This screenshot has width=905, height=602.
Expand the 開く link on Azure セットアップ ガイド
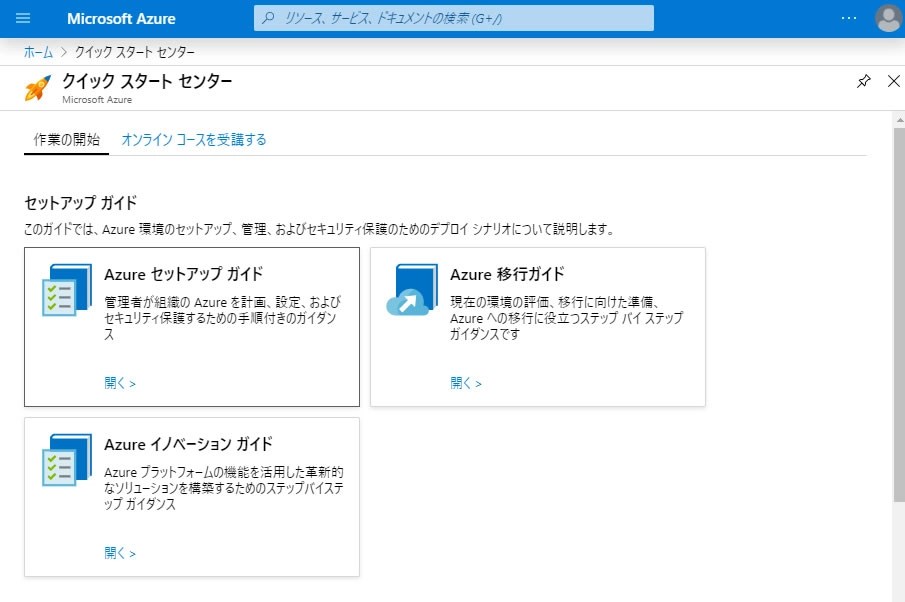(x=119, y=381)
